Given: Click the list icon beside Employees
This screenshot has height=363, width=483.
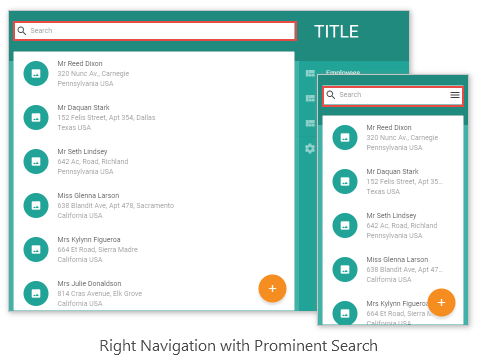Looking at the screenshot, I should point(310,73).
